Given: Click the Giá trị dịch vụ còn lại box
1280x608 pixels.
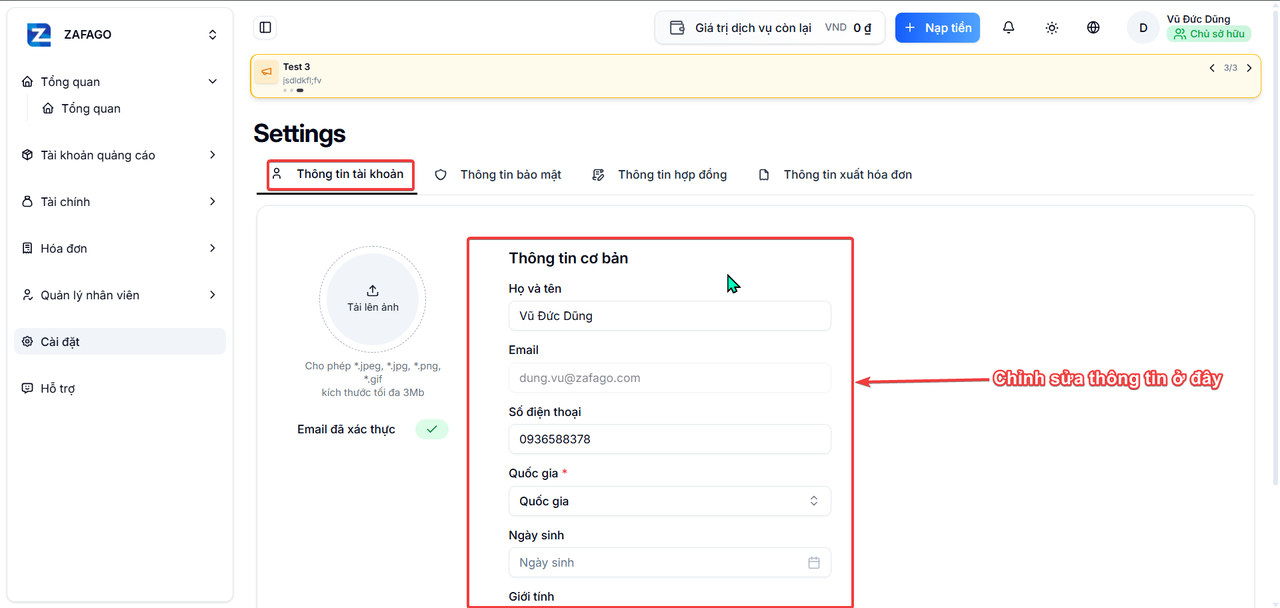Looking at the screenshot, I should [x=770, y=28].
